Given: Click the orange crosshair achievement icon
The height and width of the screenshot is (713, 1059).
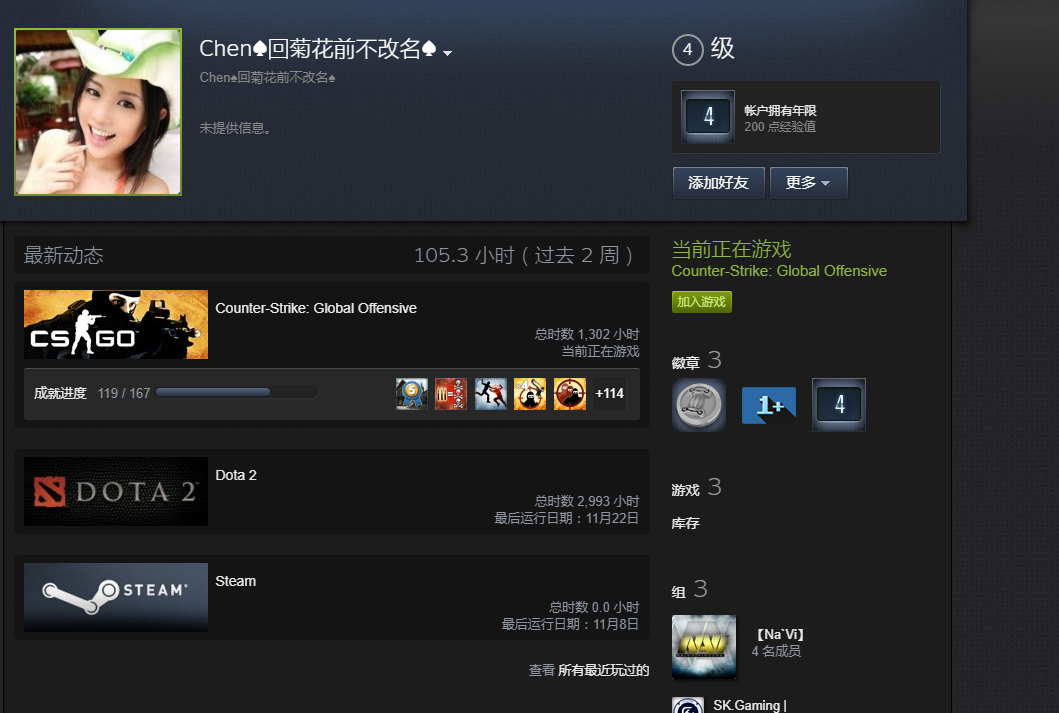Looking at the screenshot, I should 570,394.
